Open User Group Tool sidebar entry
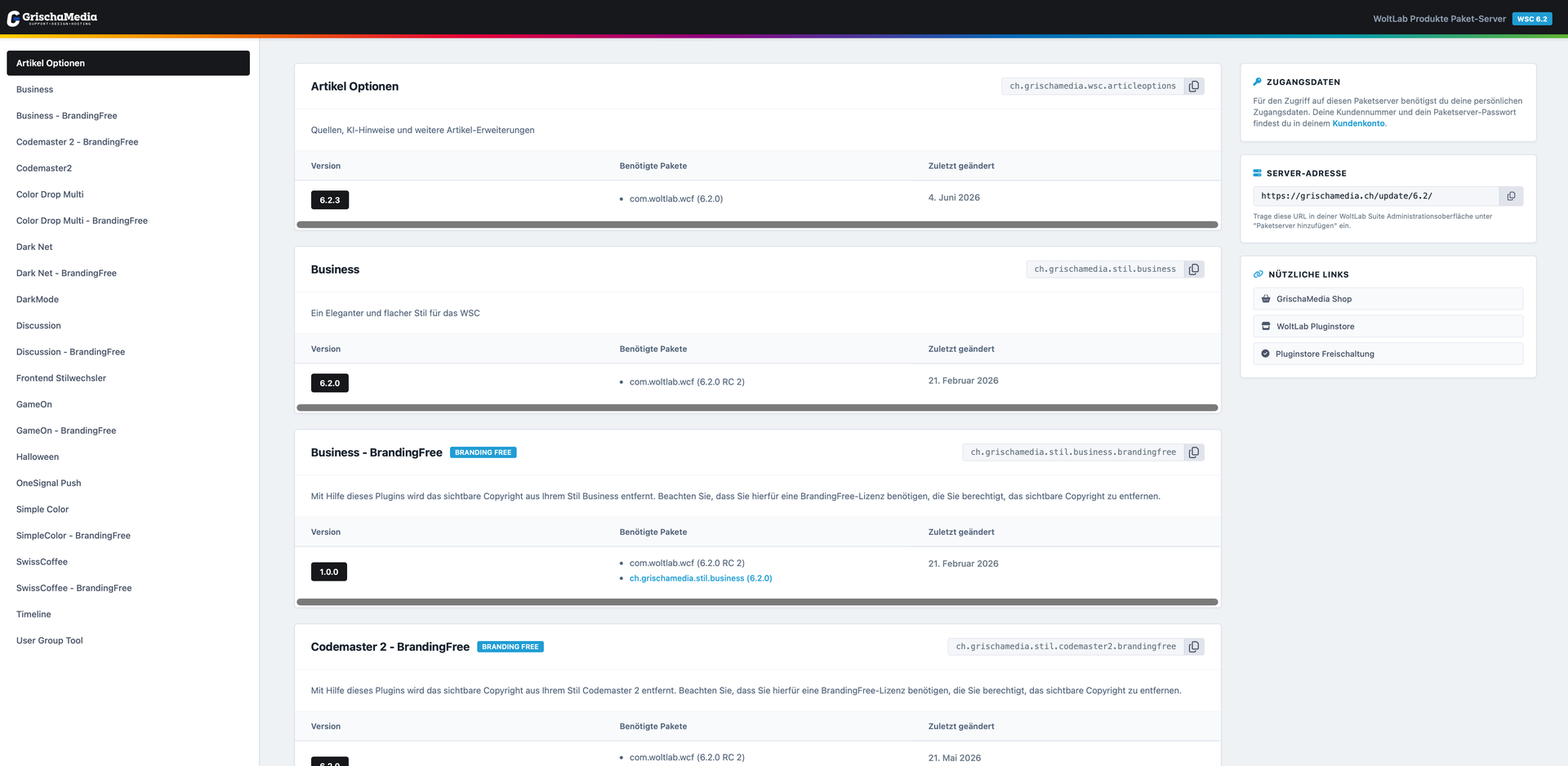 [x=128, y=640]
